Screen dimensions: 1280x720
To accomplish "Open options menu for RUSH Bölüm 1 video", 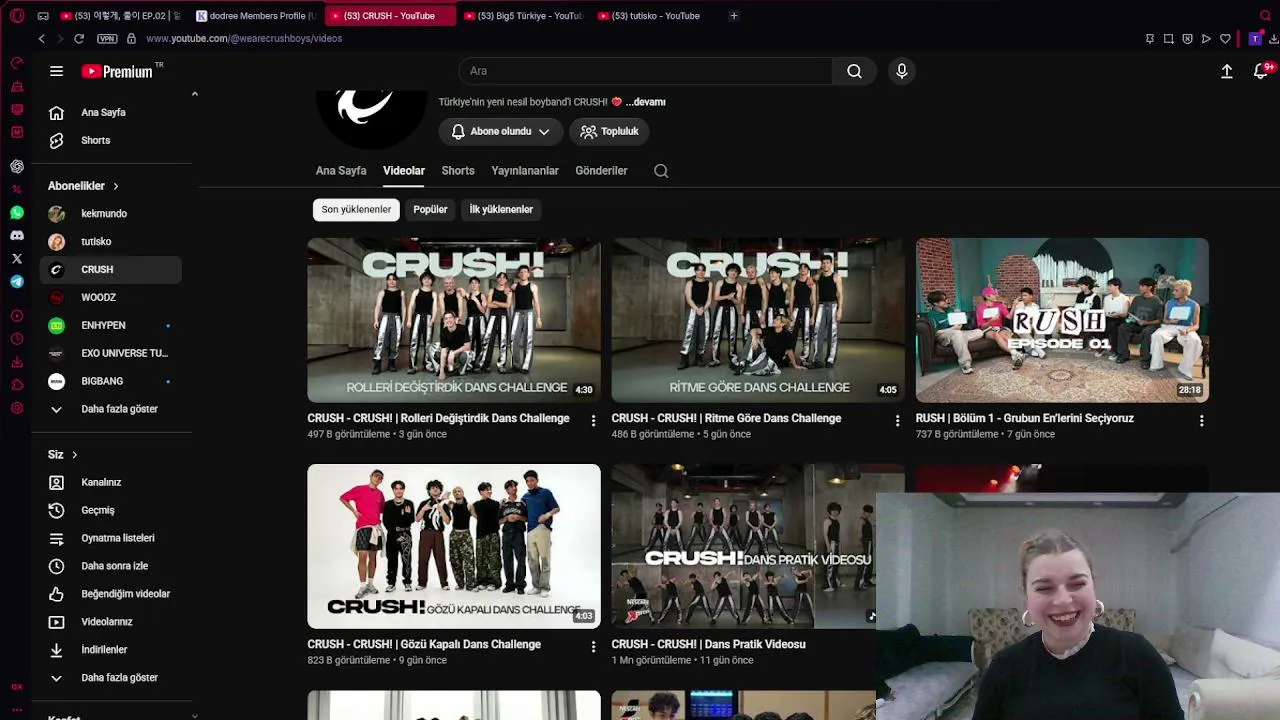I will (x=1201, y=421).
